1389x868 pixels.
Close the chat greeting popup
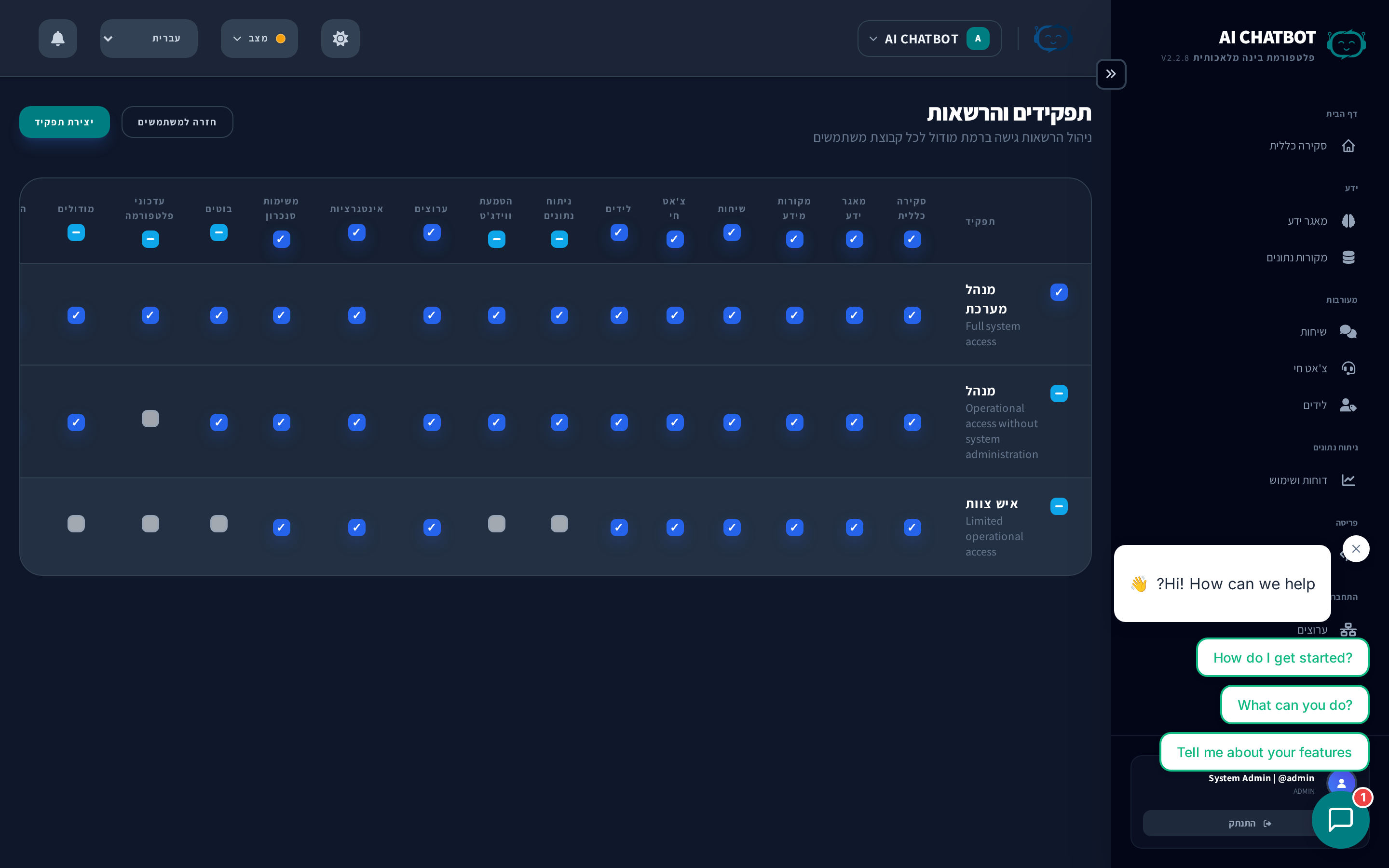1356,549
